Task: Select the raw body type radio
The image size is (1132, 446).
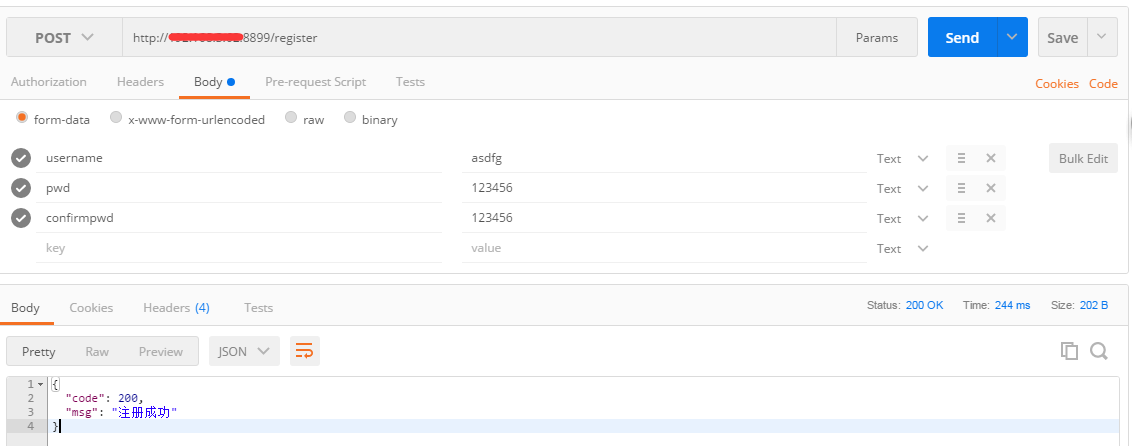Action: pyautogui.click(x=291, y=118)
